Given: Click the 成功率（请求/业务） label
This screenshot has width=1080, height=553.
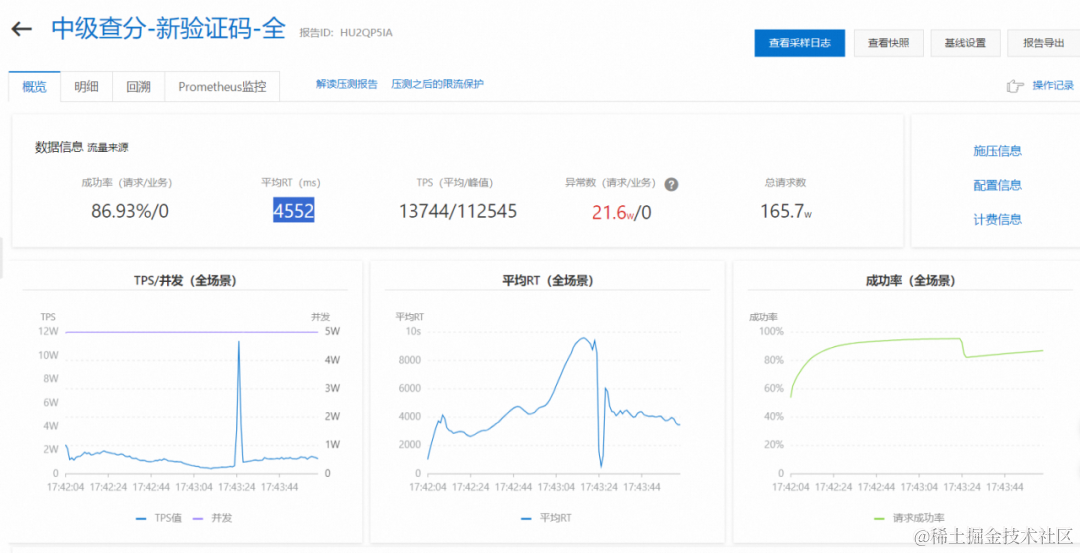Looking at the screenshot, I should point(127,183).
